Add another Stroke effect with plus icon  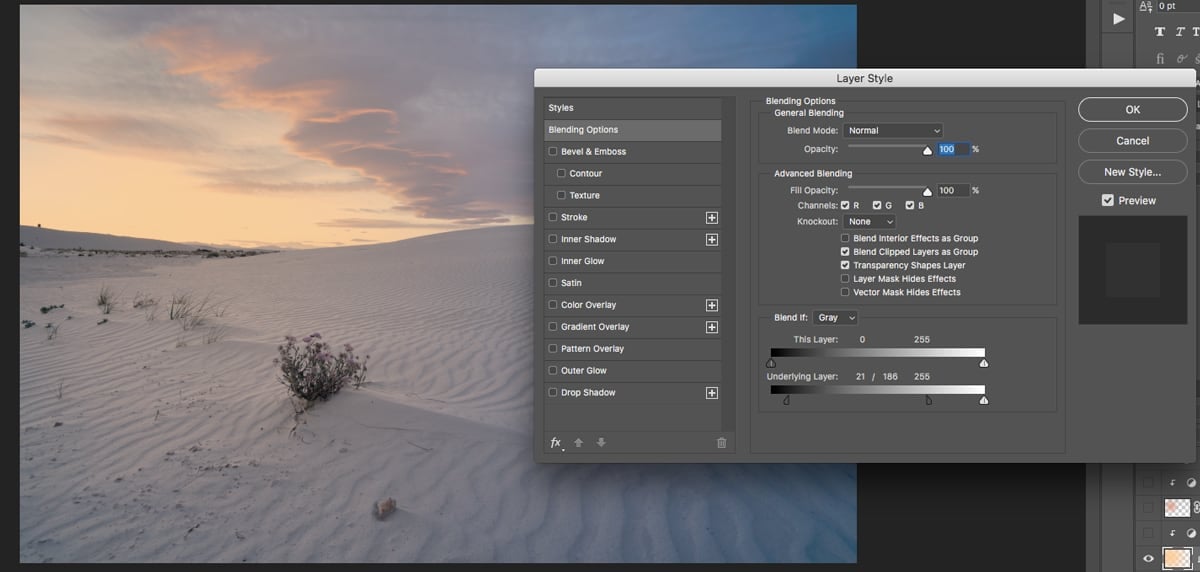pyautogui.click(x=712, y=217)
